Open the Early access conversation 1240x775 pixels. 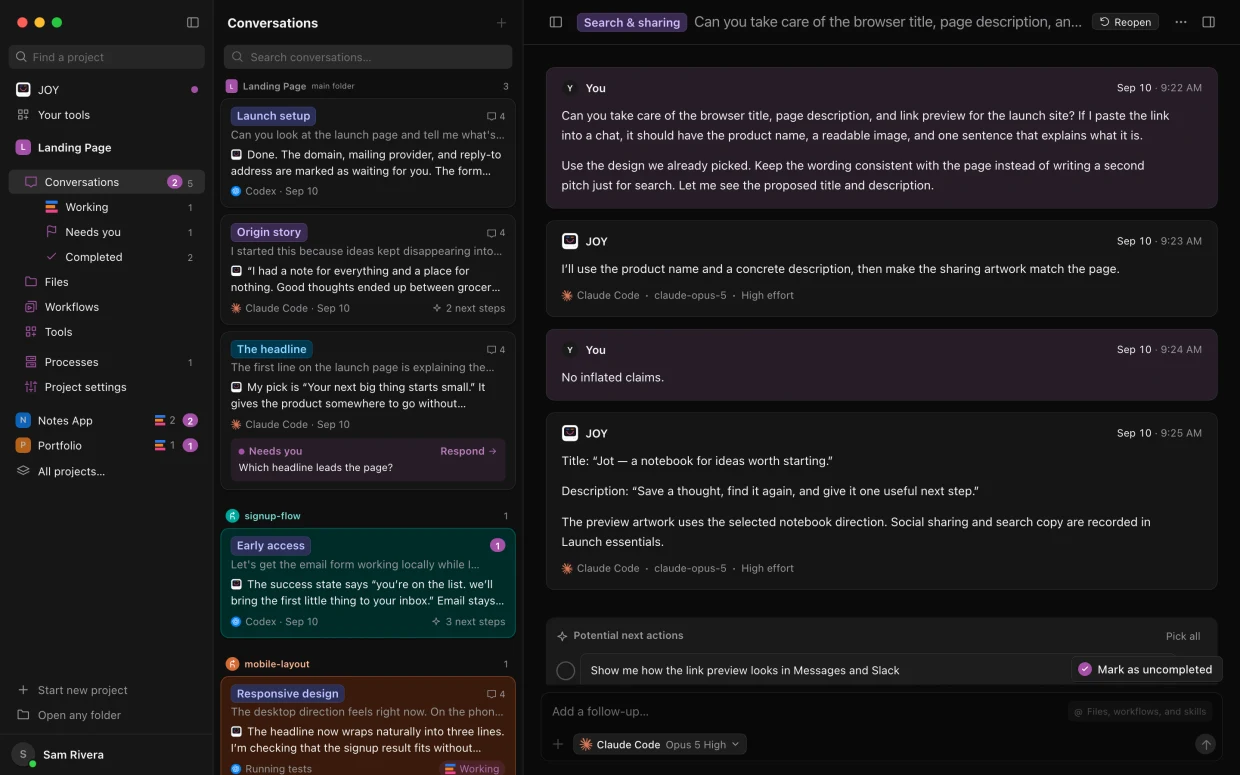(x=368, y=583)
